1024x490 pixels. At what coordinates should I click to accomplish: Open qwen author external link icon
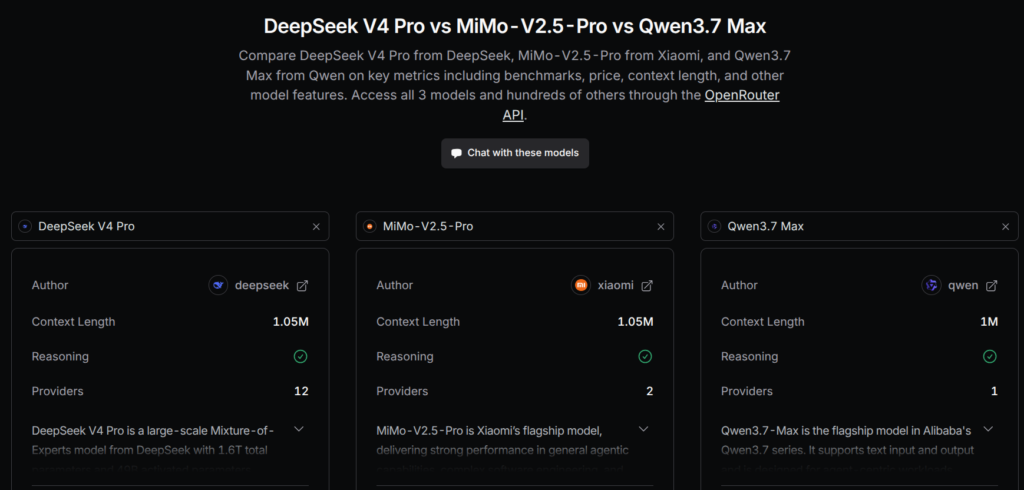991,286
